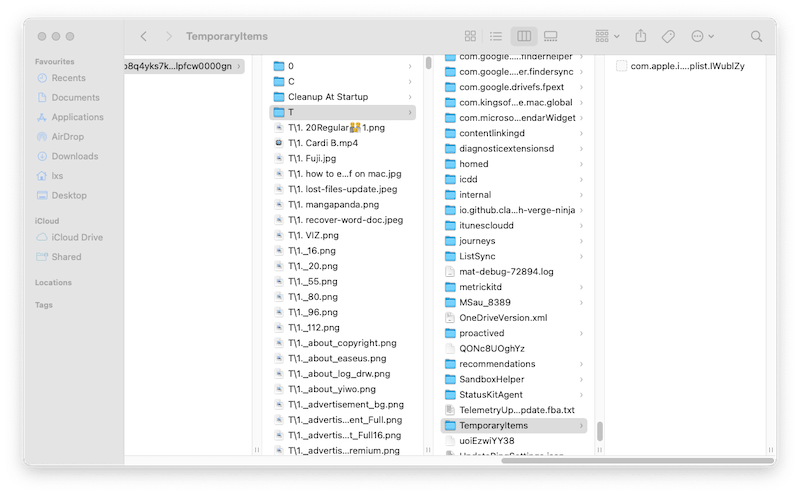
Task: Open the Group By dropdown
Action: point(607,36)
